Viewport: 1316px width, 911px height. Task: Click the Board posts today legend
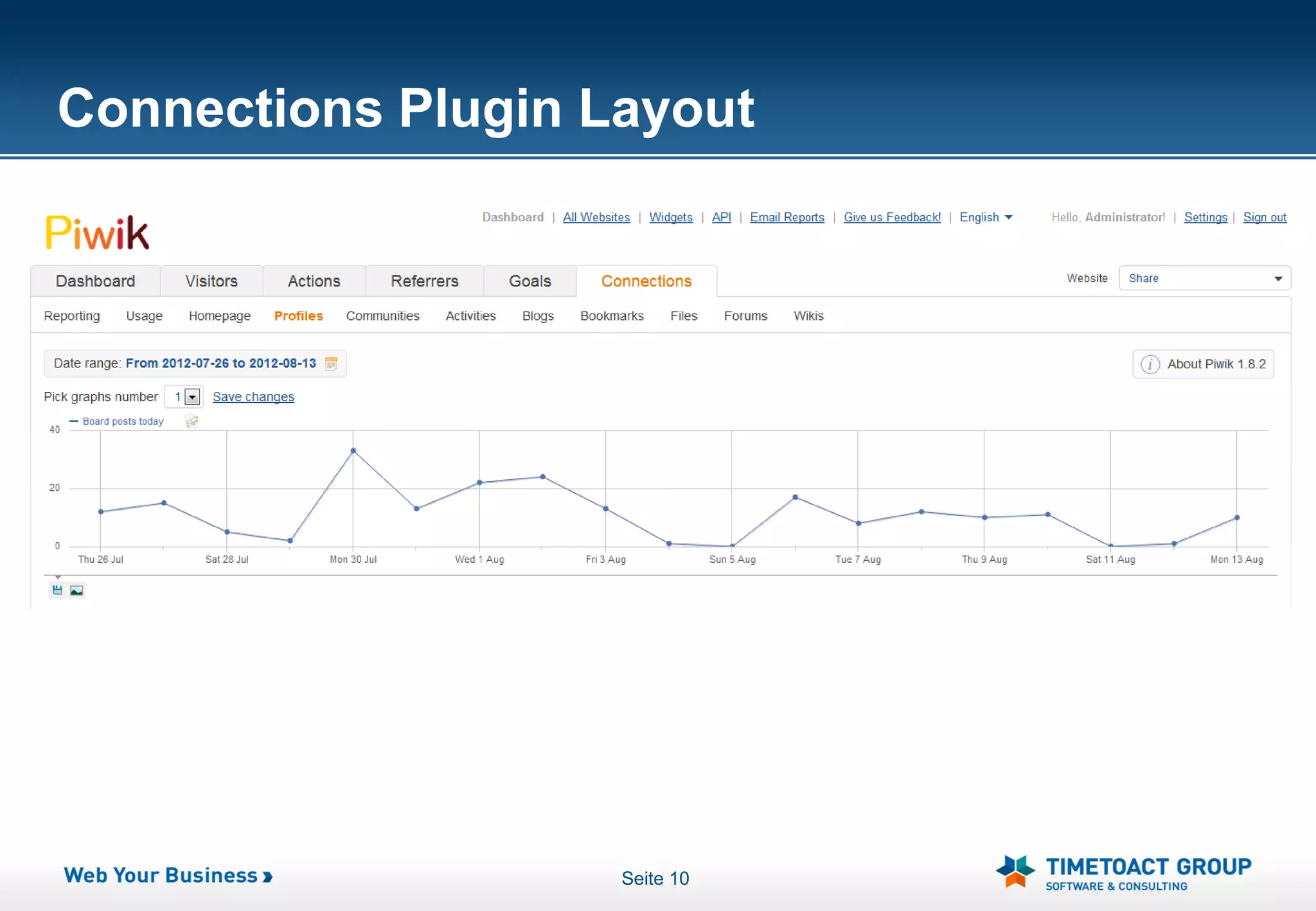[x=123, y=421]
